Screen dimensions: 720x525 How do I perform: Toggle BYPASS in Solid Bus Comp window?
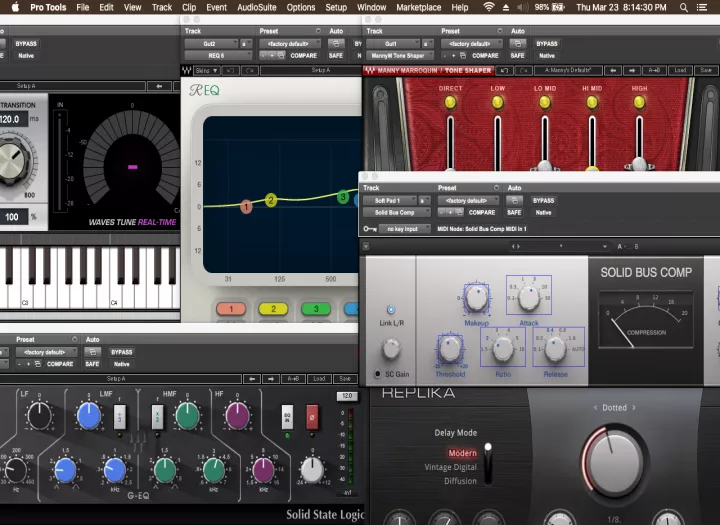[x=543, y=200]
